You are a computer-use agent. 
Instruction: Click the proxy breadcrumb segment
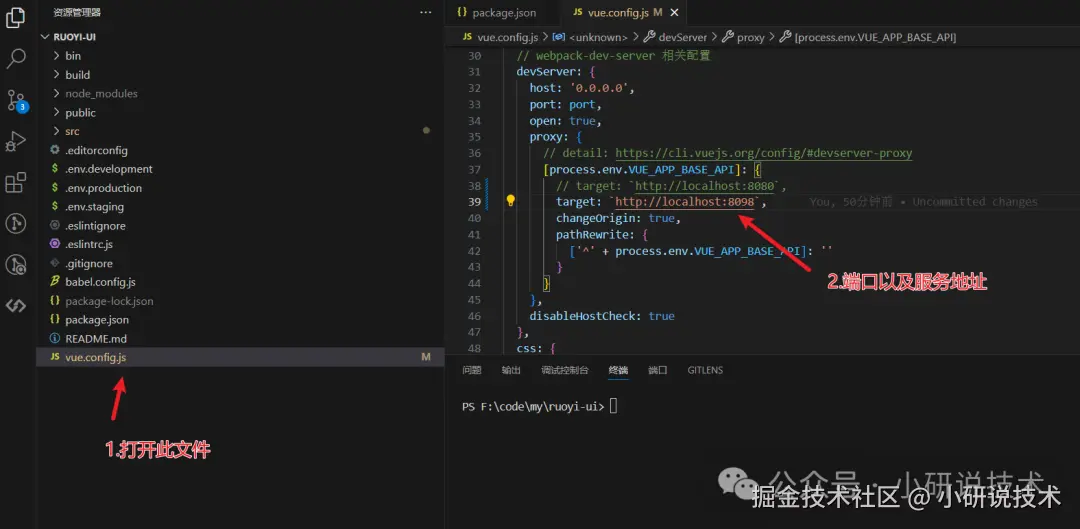click(751, 37)
